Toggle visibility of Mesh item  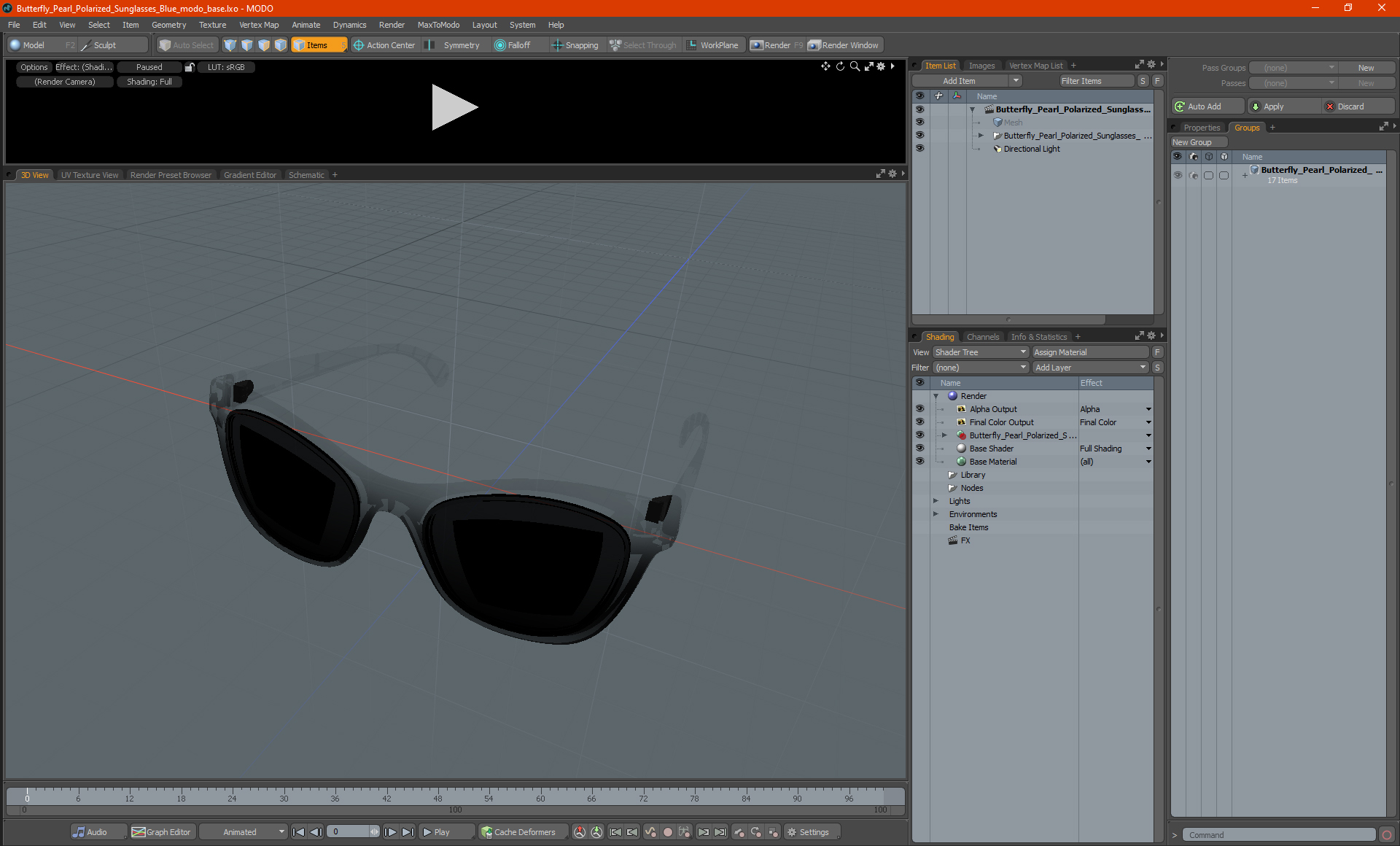pos(919,123)
